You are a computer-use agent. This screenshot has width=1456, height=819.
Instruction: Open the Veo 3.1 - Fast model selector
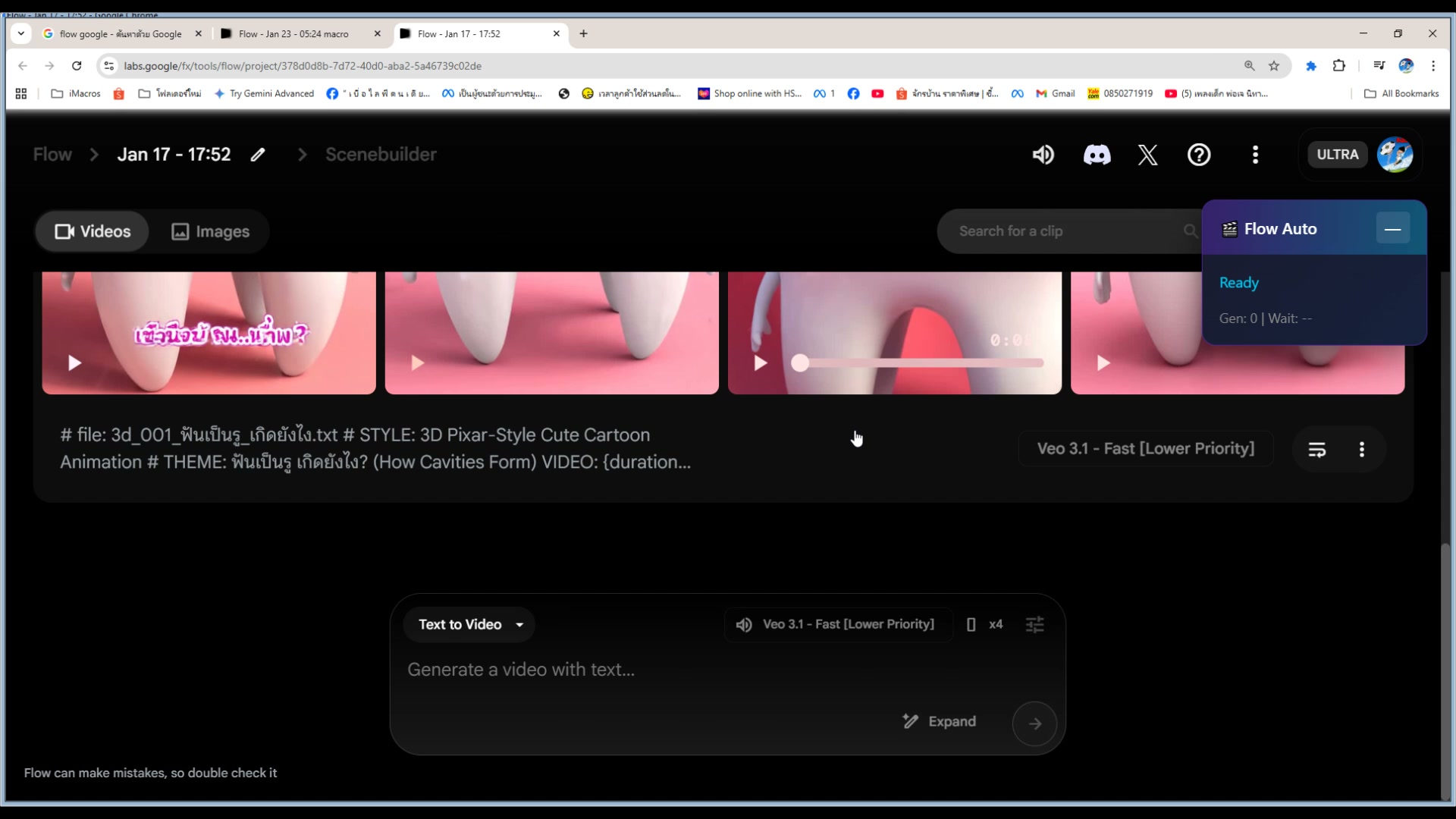[836, 624]
